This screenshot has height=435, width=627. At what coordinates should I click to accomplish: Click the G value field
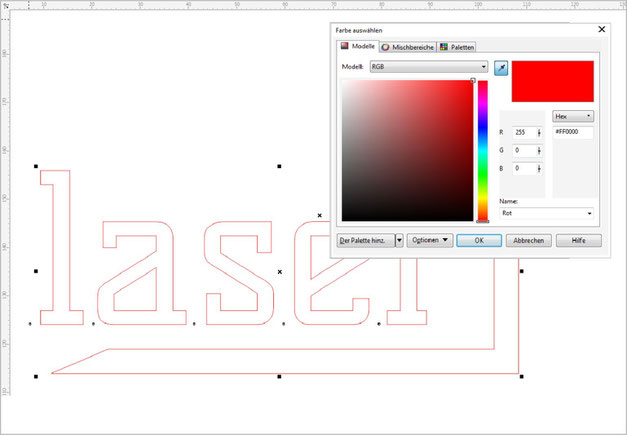pyautogui.click(x=524, y=150)
